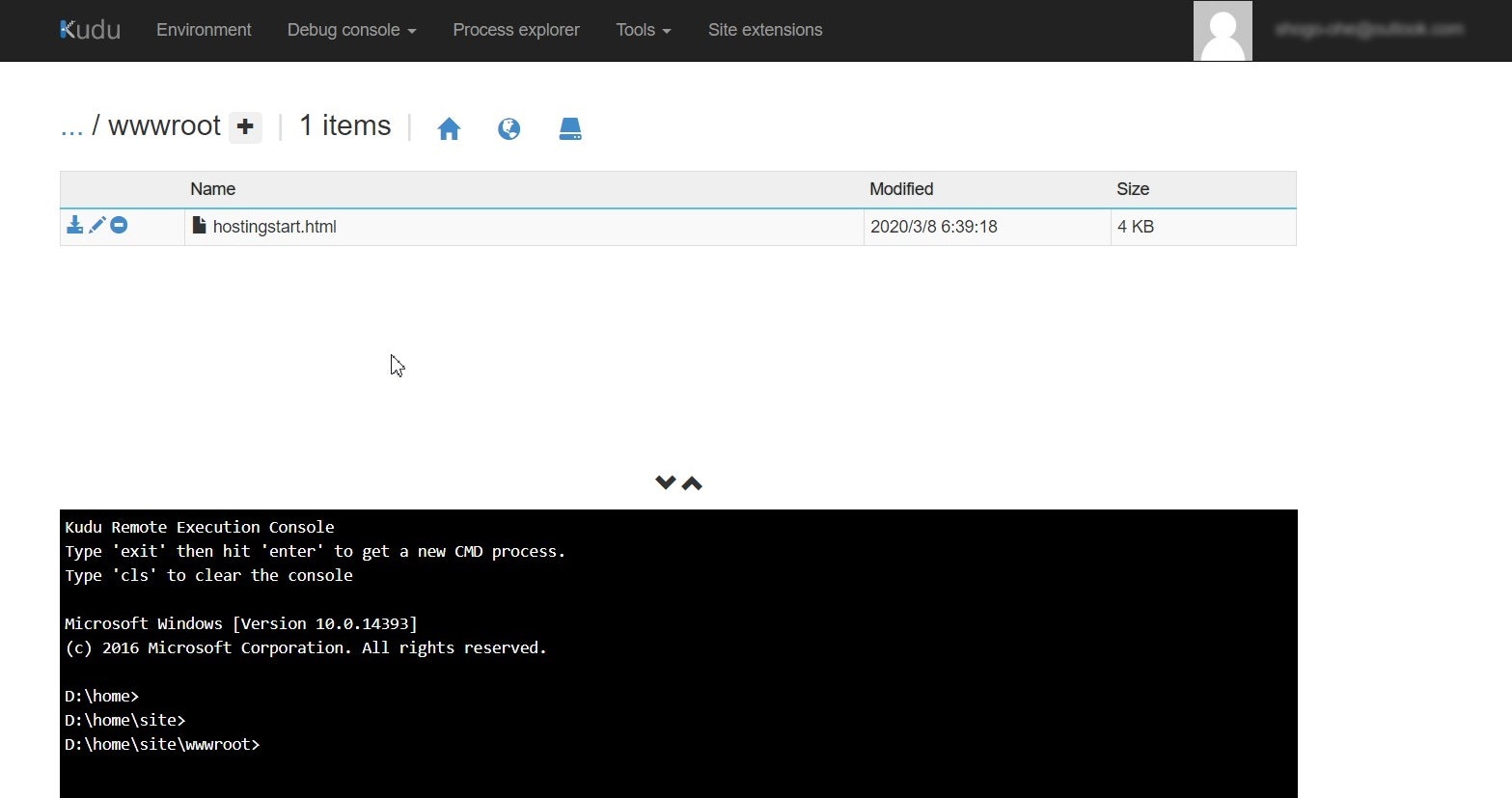This screenshot has width=1512, height=798.
Task: Collapse console pane with the up chevron
Action: (692, 482)
